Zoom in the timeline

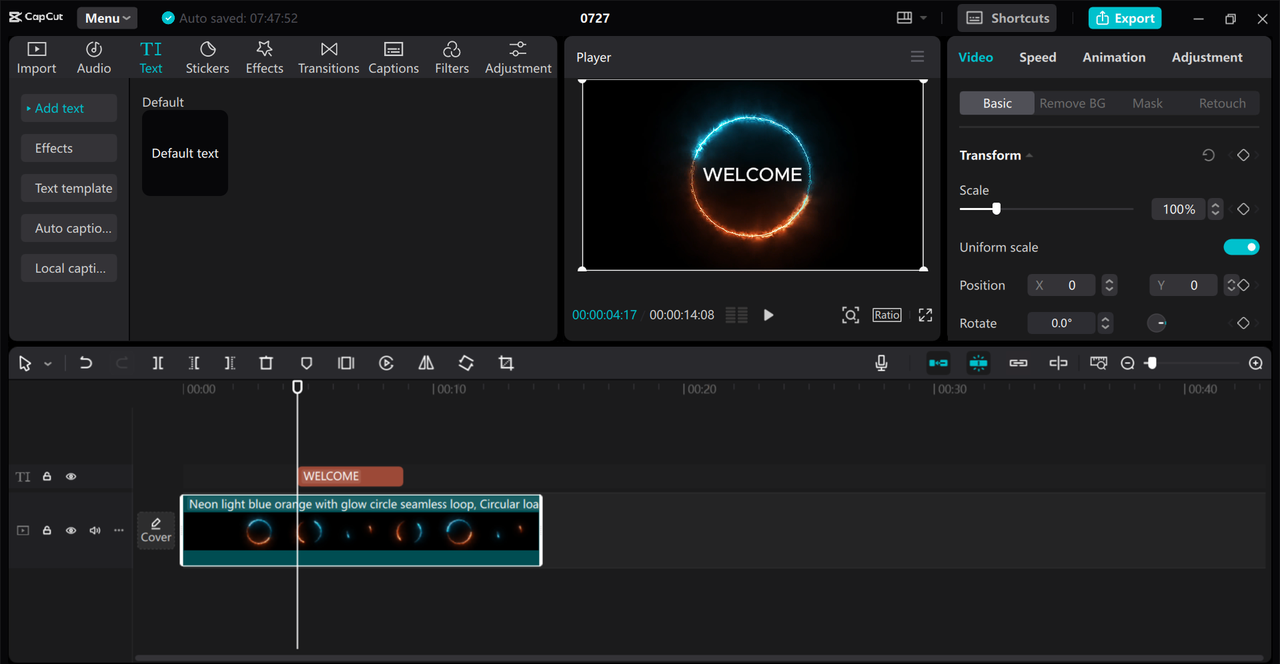[1256, 363]
